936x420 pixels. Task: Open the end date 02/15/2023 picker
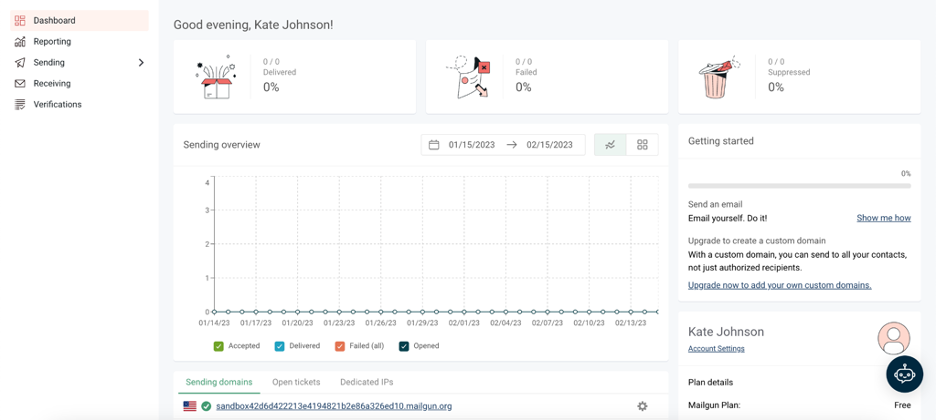[x=549, y=145]
